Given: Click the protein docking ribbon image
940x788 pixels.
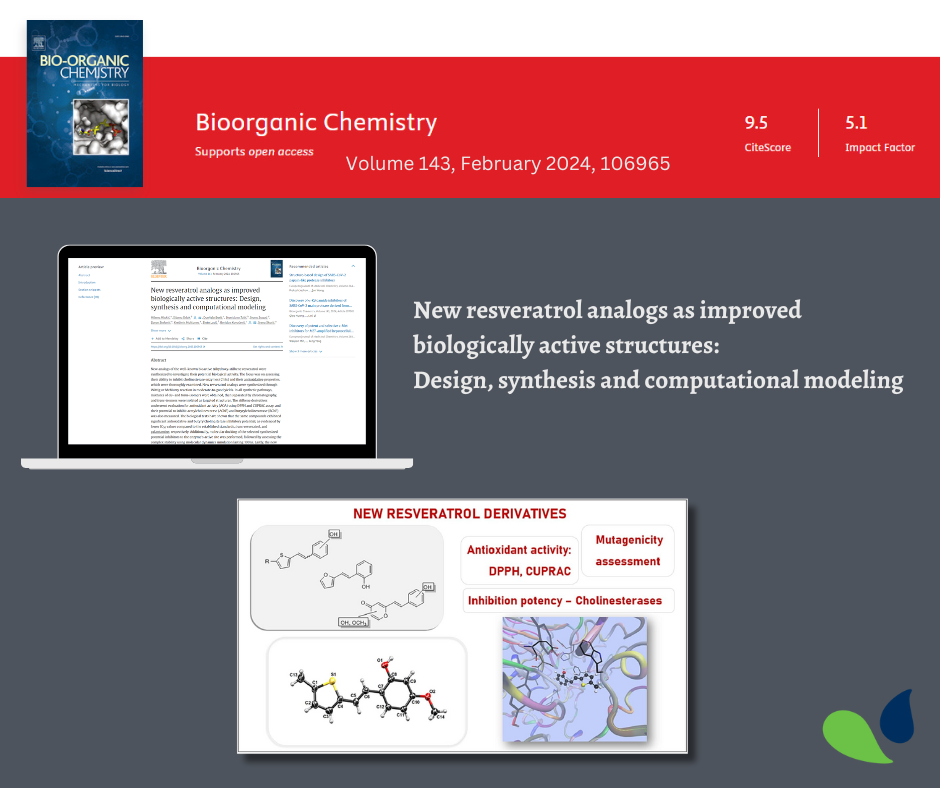Looking at the screenshot, I should pos(574,679).
